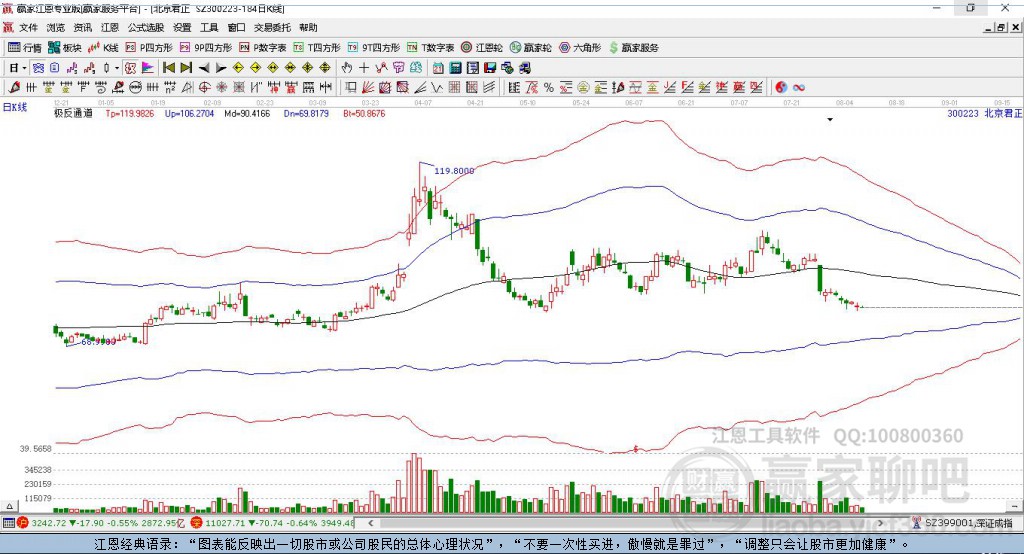This screenshot has height=554, width=1024.
Task: Select the Gann fan lines tool
Action: (368, 88)
